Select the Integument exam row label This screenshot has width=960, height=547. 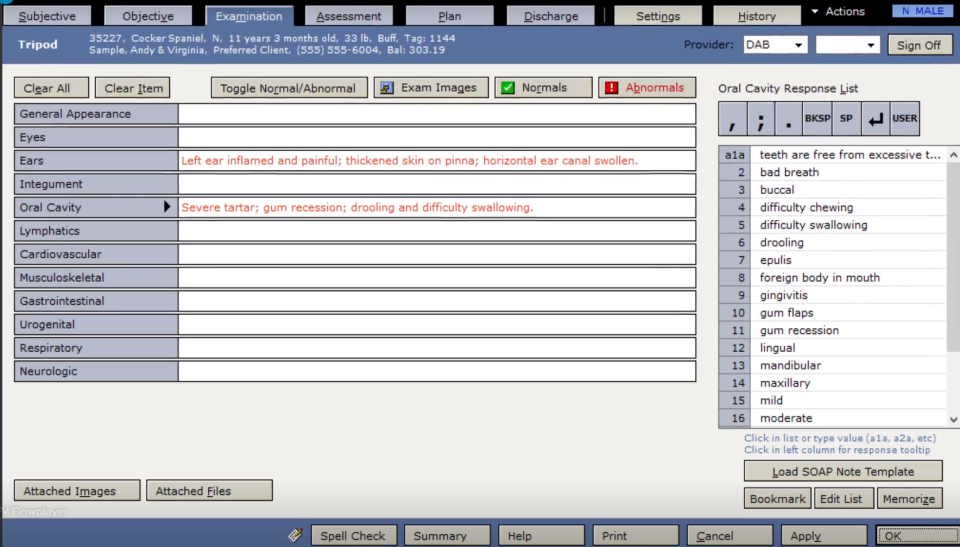[x=96, y=184]
